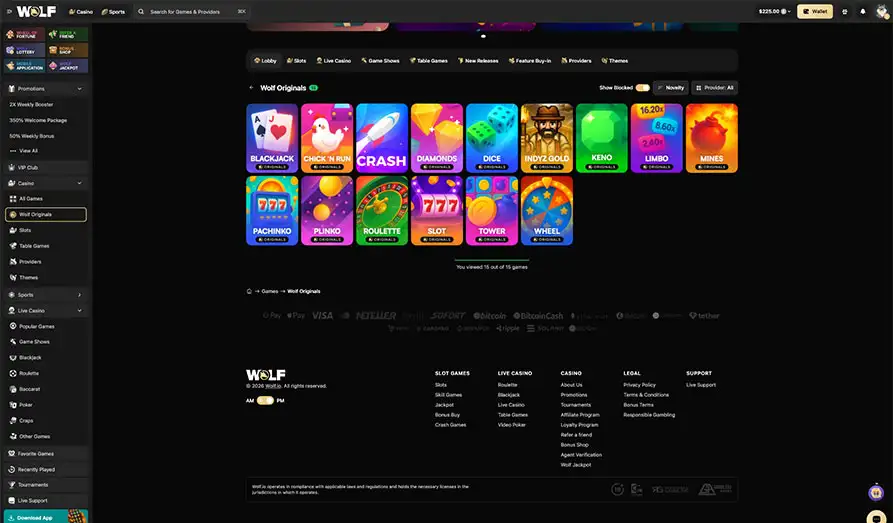Expand the Sports sidebar section

(79, 295)
